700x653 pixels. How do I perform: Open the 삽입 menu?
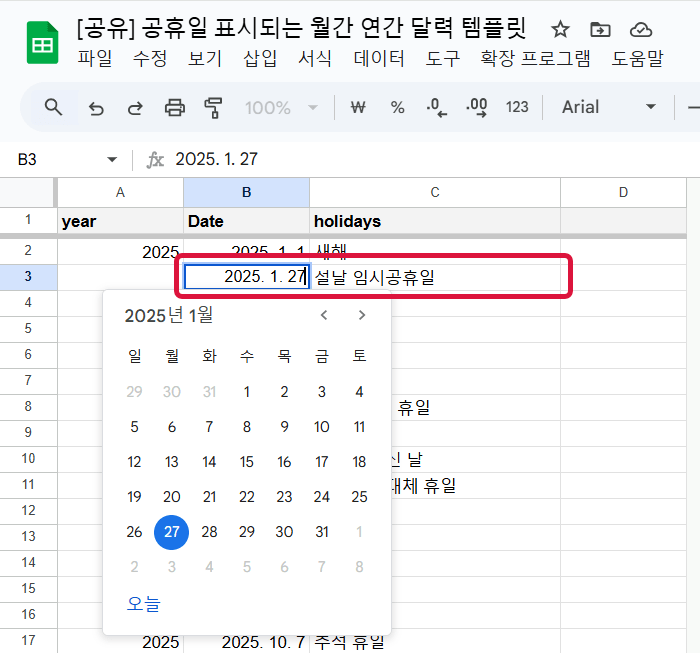pyautogui.click(x=260, y=59)
